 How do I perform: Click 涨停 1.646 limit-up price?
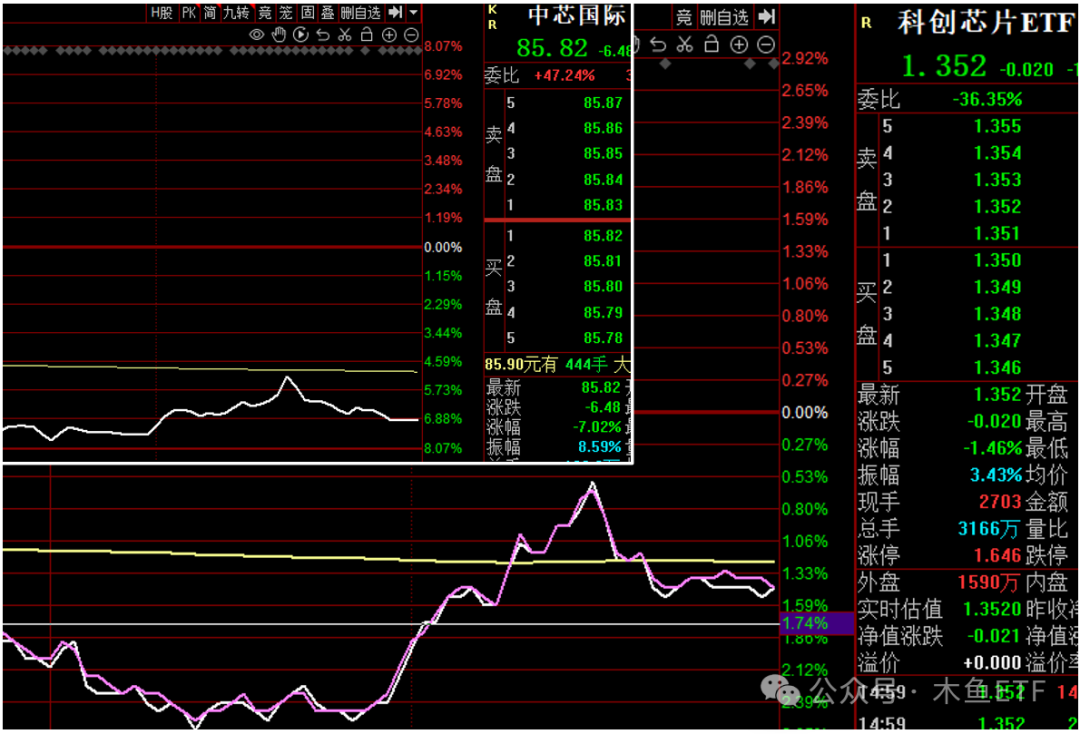[997, 555]
